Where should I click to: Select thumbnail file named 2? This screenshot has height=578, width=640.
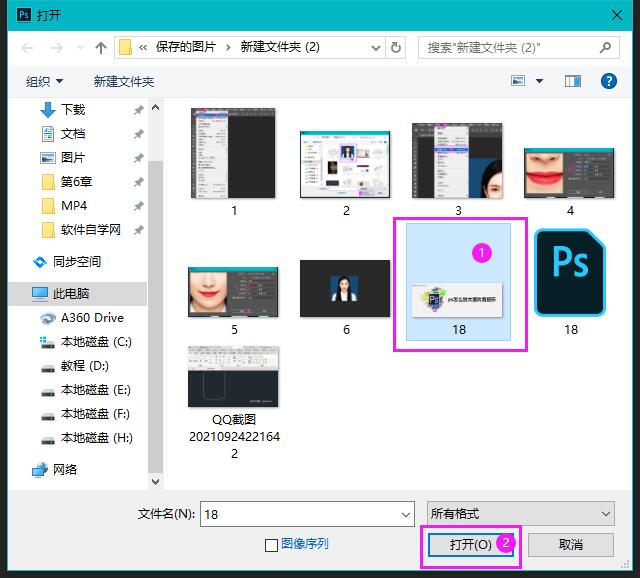pos(345,173)
